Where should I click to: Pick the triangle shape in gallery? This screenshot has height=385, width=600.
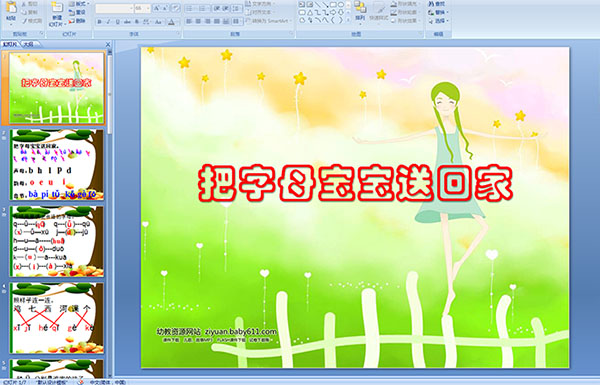coord(310,12)
